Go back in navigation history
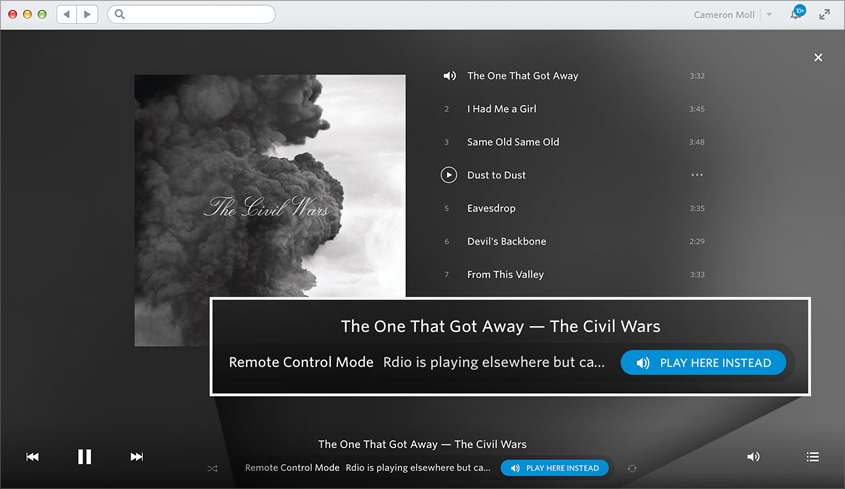845x489 pixels. click(x=67, y=14)
